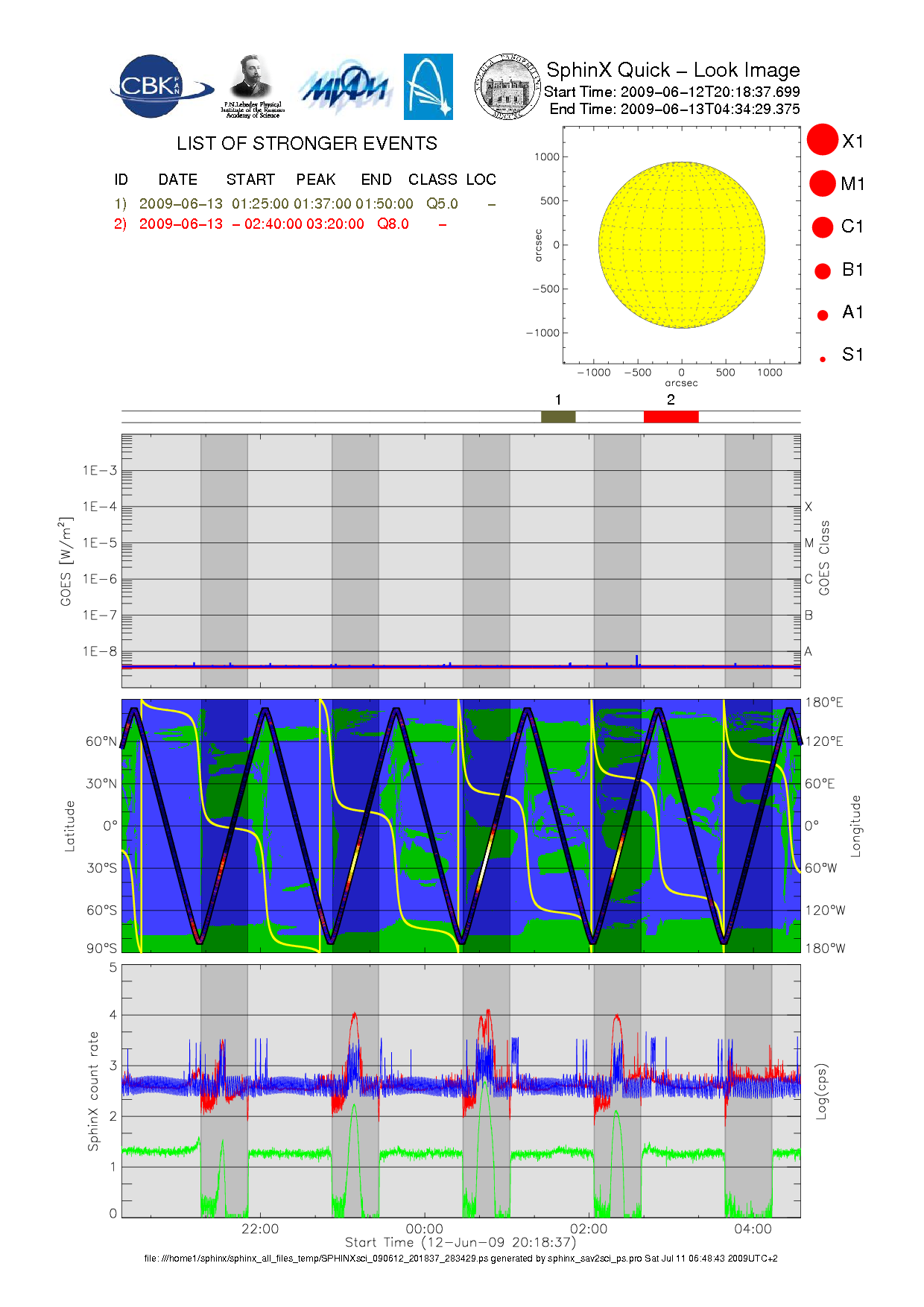The height and width of the screenshot is (1307, 924).
Task: Click the large X1 red legend circle
Action: tap(823, 140)
